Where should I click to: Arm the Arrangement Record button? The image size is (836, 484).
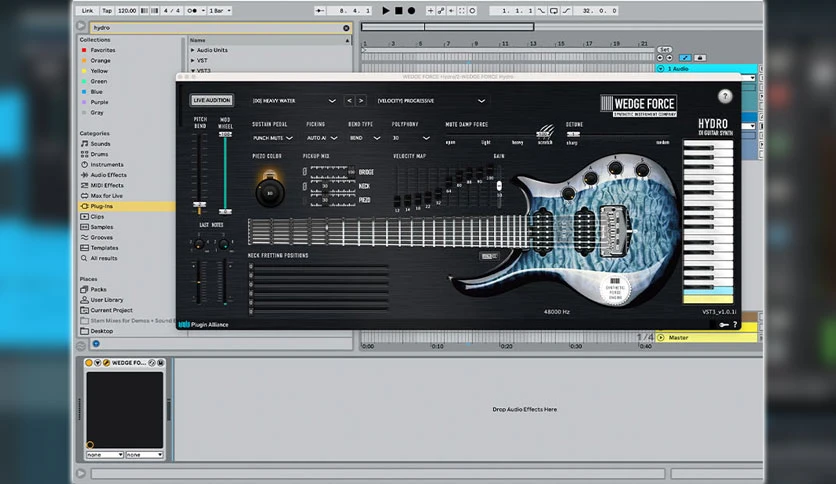412,11
